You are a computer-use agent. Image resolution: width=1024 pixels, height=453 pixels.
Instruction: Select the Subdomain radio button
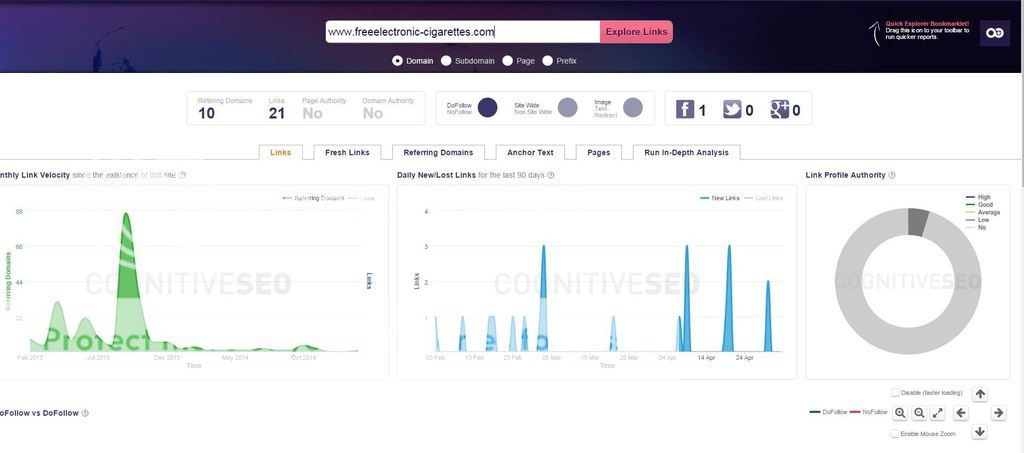pyautogui.click(x=446, y=61)
